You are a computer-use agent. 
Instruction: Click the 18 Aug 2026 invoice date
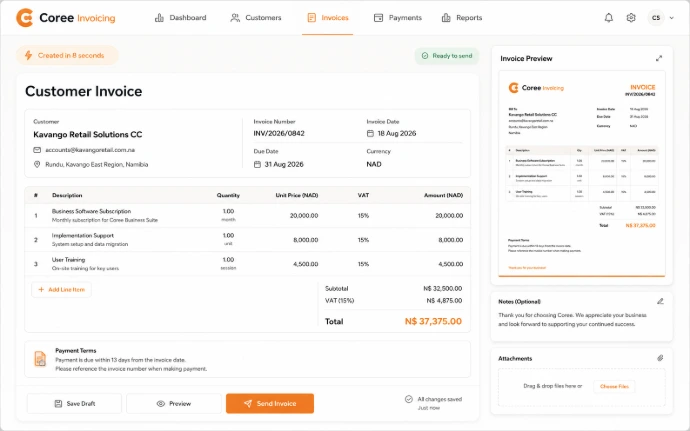coord(396,133)
